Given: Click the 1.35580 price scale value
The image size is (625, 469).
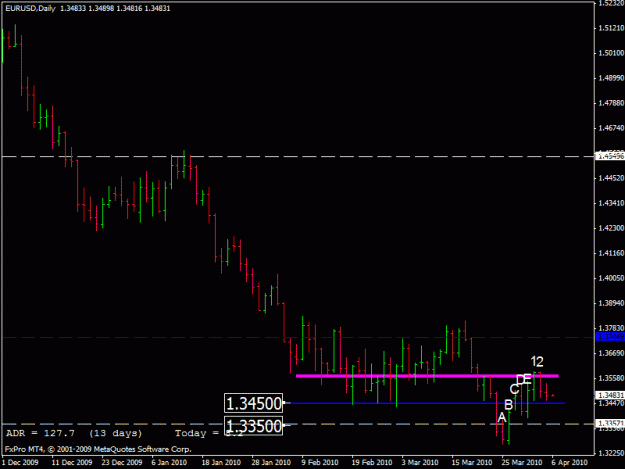Looking at the screenshot, I should point(611,378).
